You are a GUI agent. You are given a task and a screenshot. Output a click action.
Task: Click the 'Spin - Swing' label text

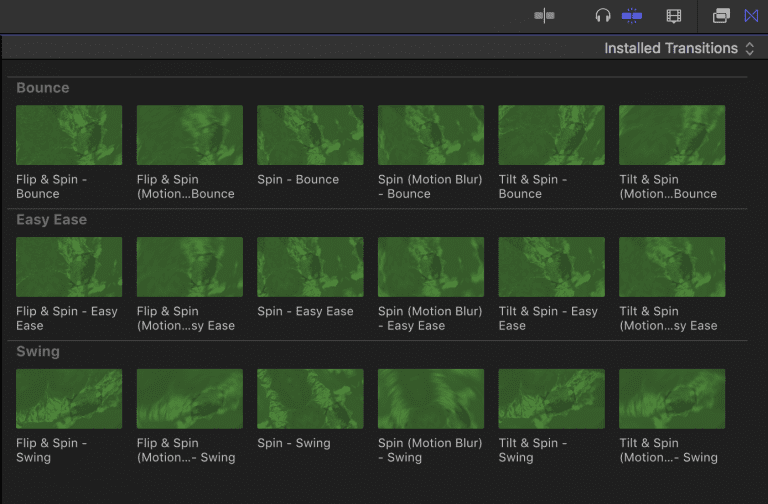pyautogui.click(x=294, y=443)
